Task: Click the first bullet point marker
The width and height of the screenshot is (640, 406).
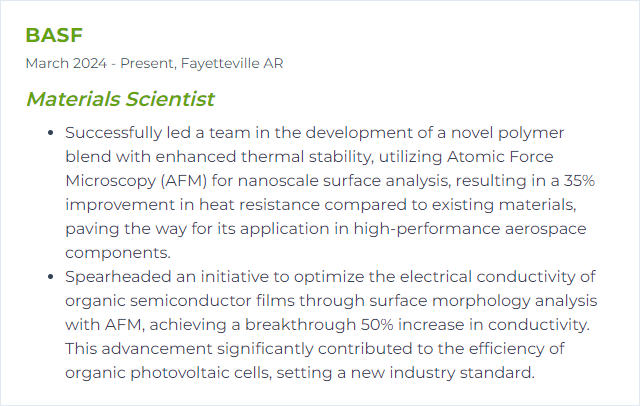Action: [x=51, y=133]
